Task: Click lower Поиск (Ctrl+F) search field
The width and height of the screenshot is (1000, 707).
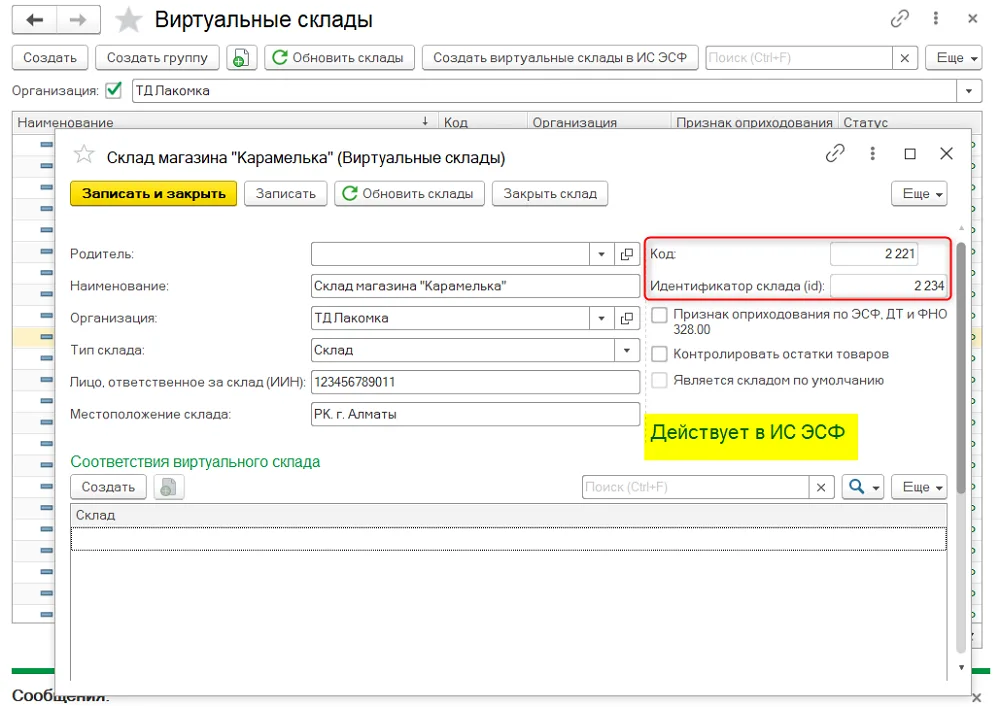Action: (695, 488)
